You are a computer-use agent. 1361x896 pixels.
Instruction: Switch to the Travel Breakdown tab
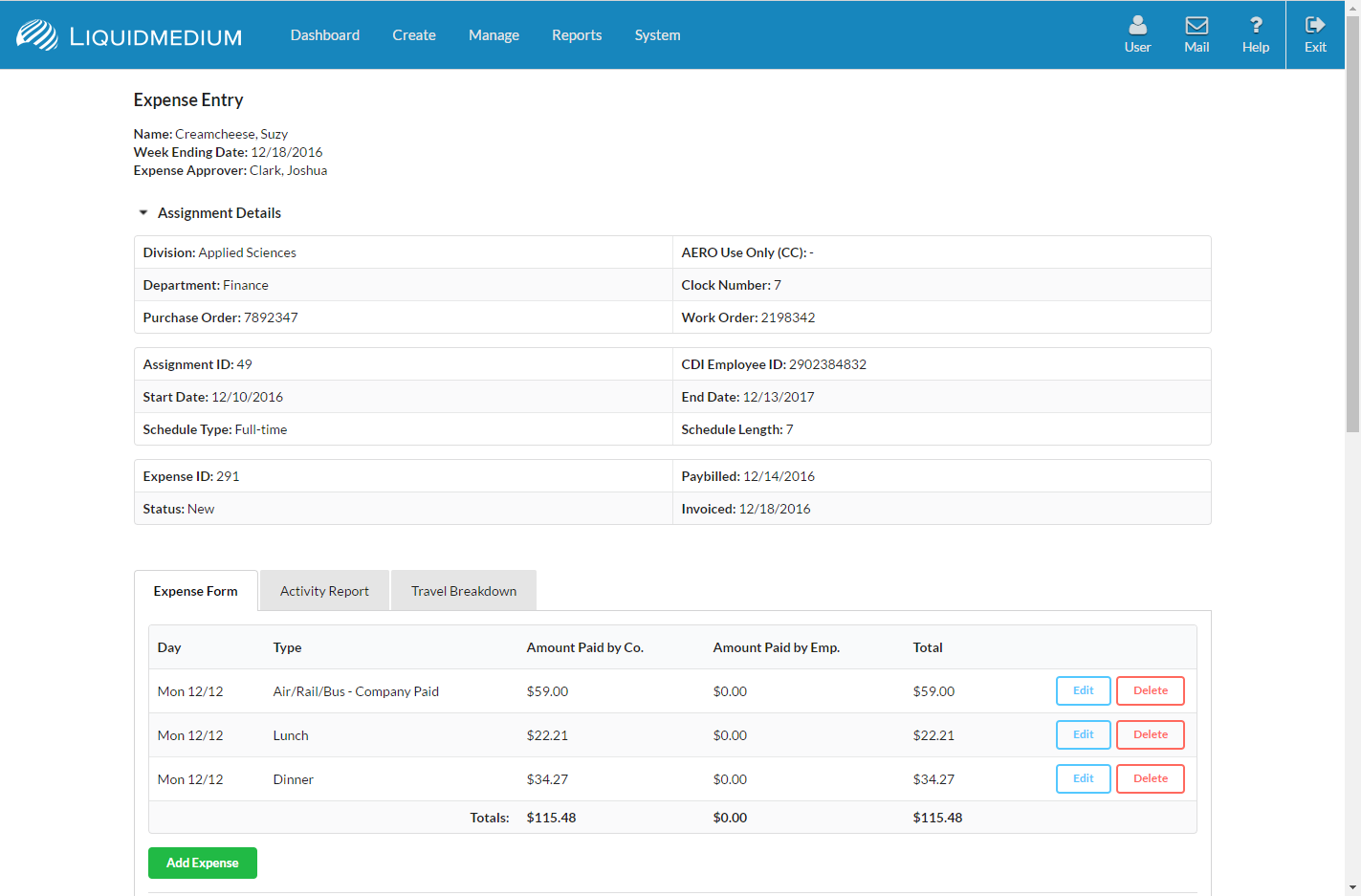464,591
